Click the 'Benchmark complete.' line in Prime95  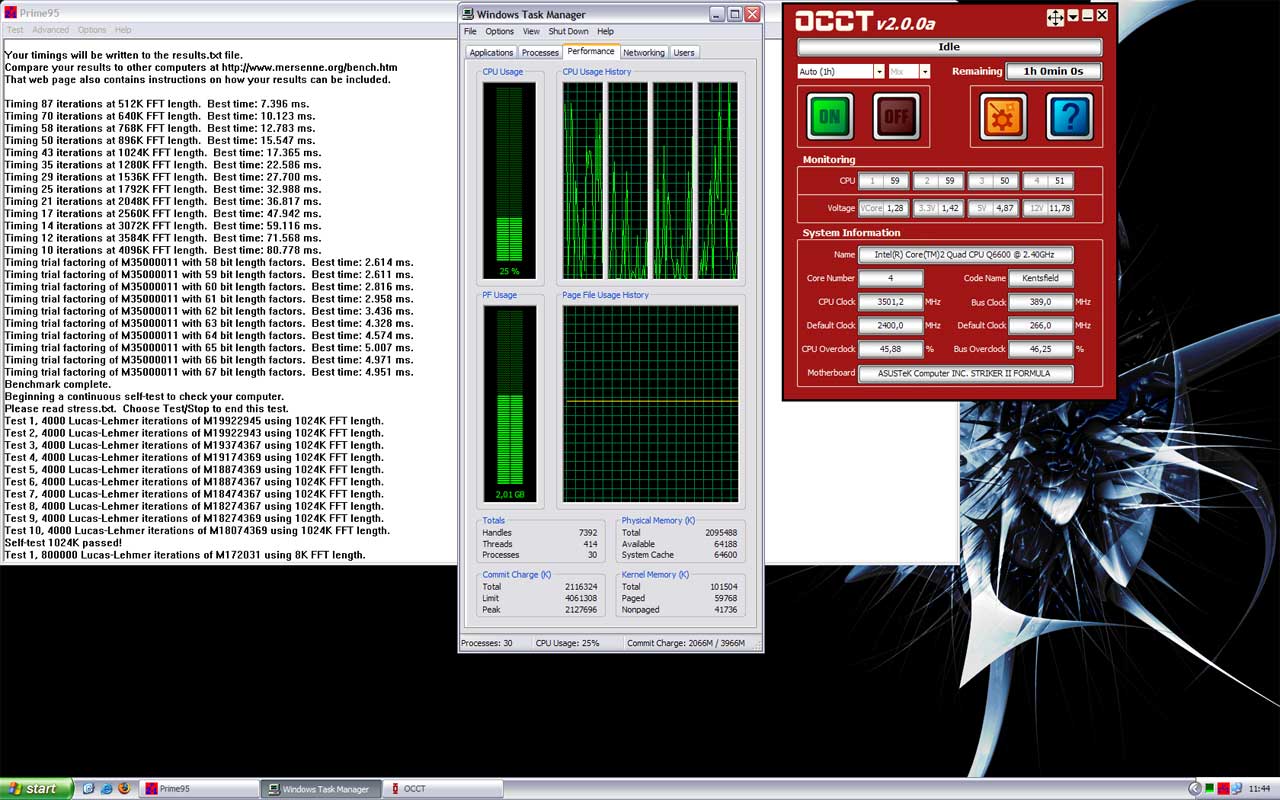point(58,384)
